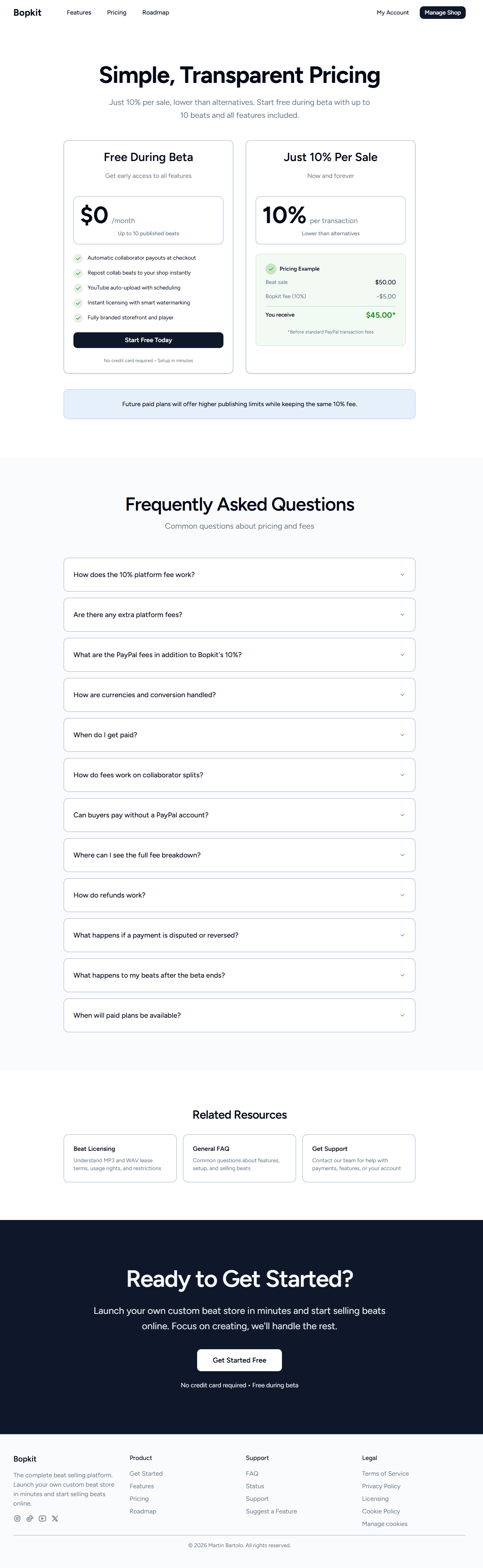Click the X social media icon

pos(55,1519)
